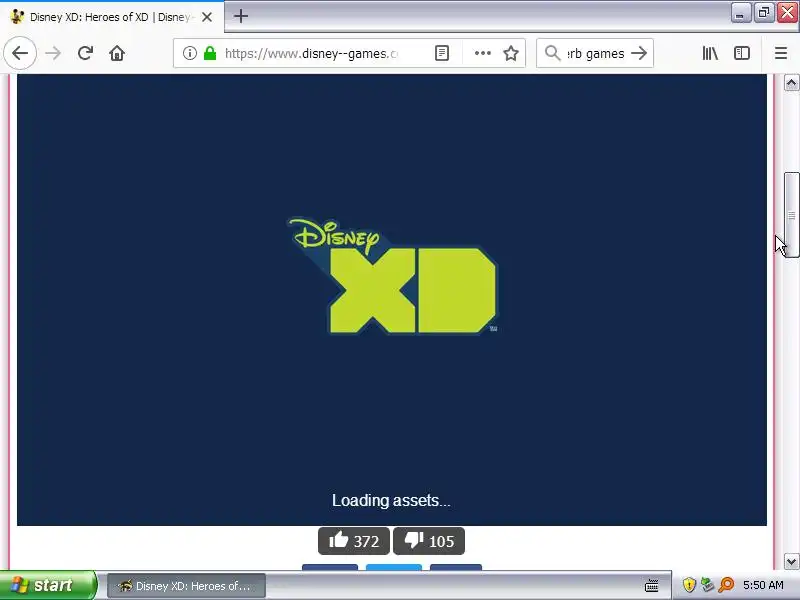
Task: Close the Disney XD tab
Action: pos(207,17)
